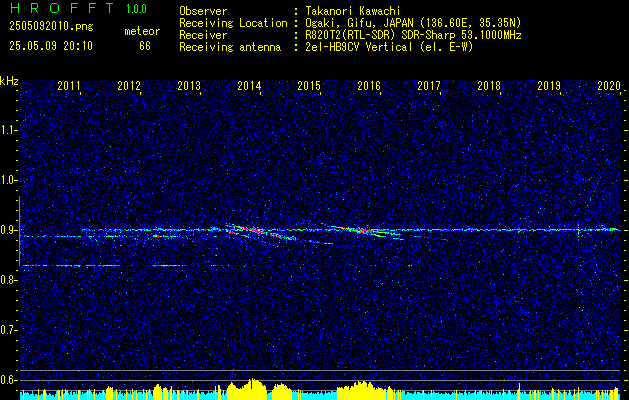Click the version number 1.0.0
The height and width of the screenshot is (400, 629).
click(x=136, y=8)
